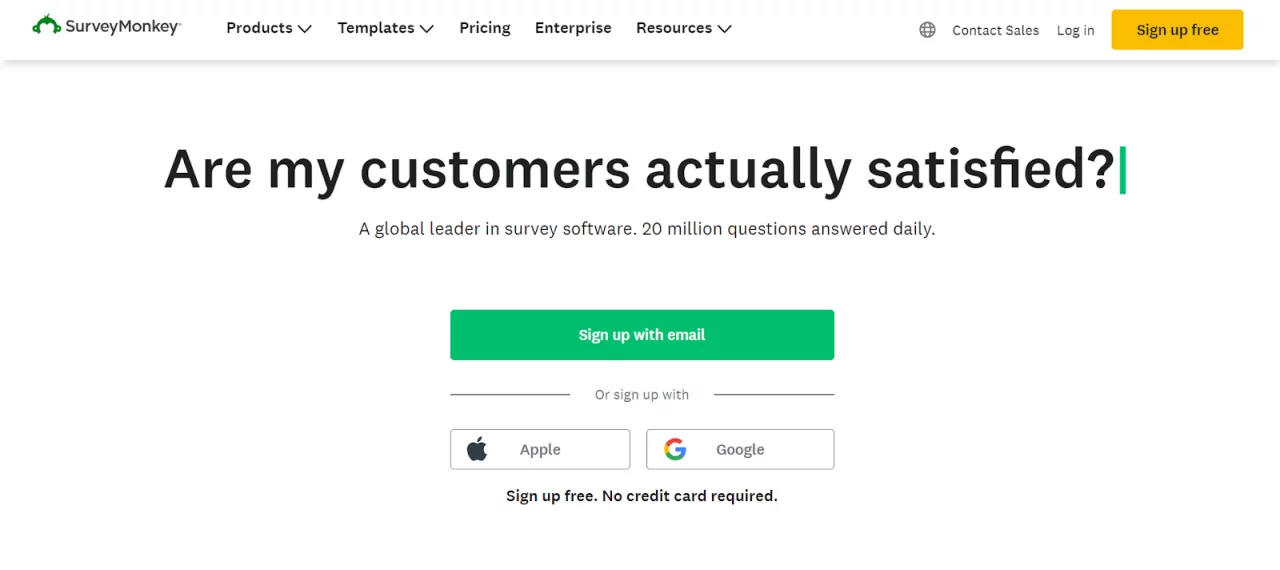Image resolution: width=1280 pixels, height=570 pixels.
Task: Go to the Pricing page
Action: (485, 28)
